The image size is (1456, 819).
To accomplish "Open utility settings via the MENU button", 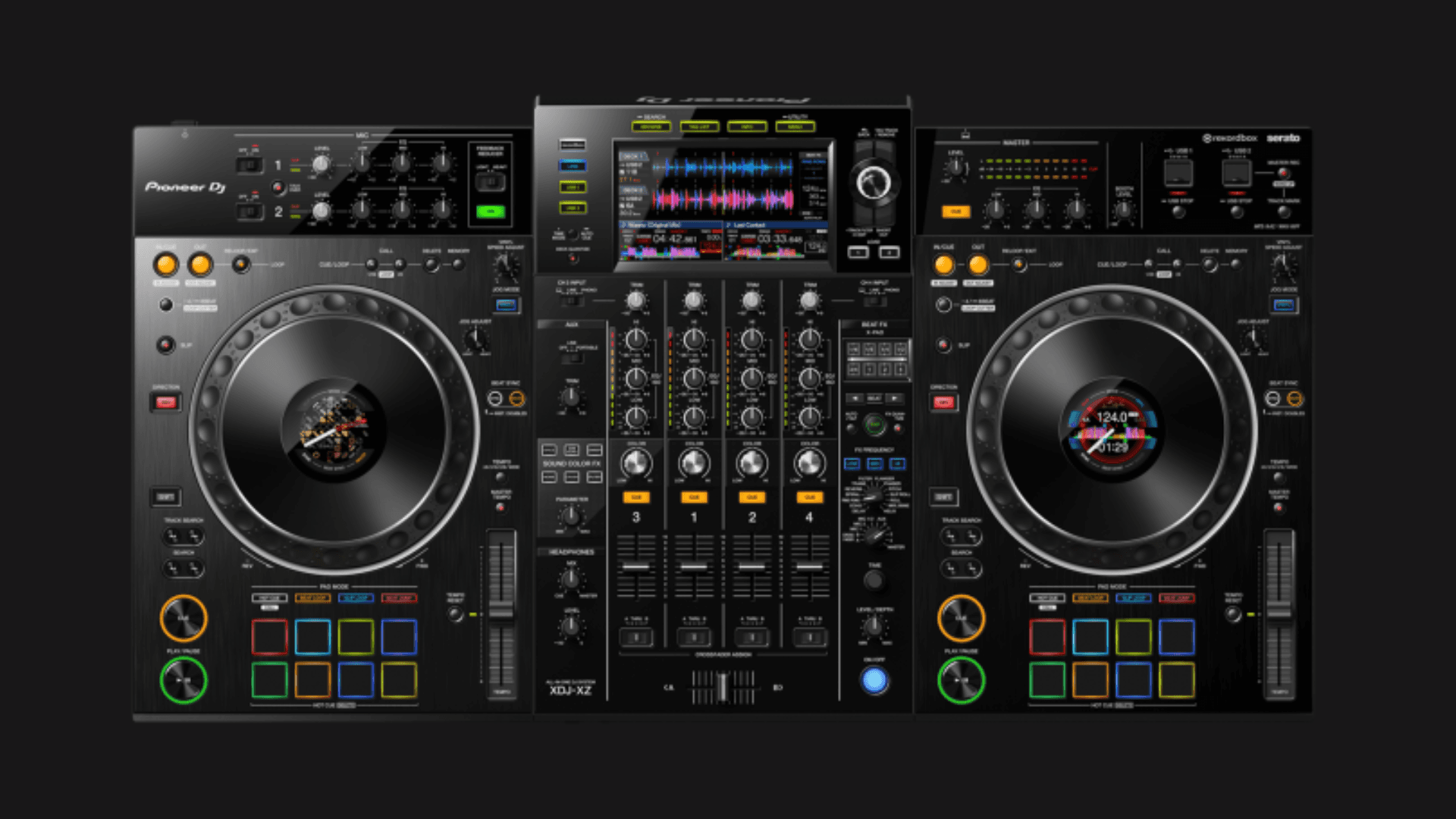I will coord(795,126).
